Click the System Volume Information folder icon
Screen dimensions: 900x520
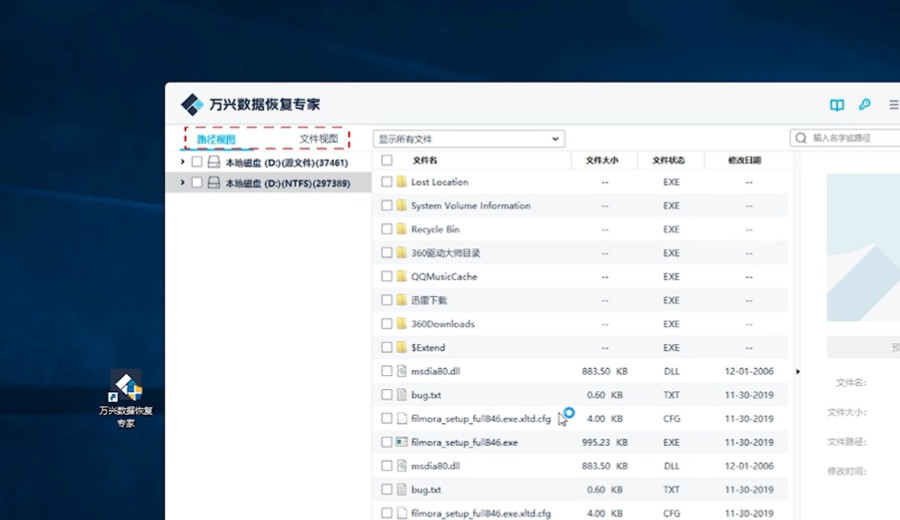point(401,205)
